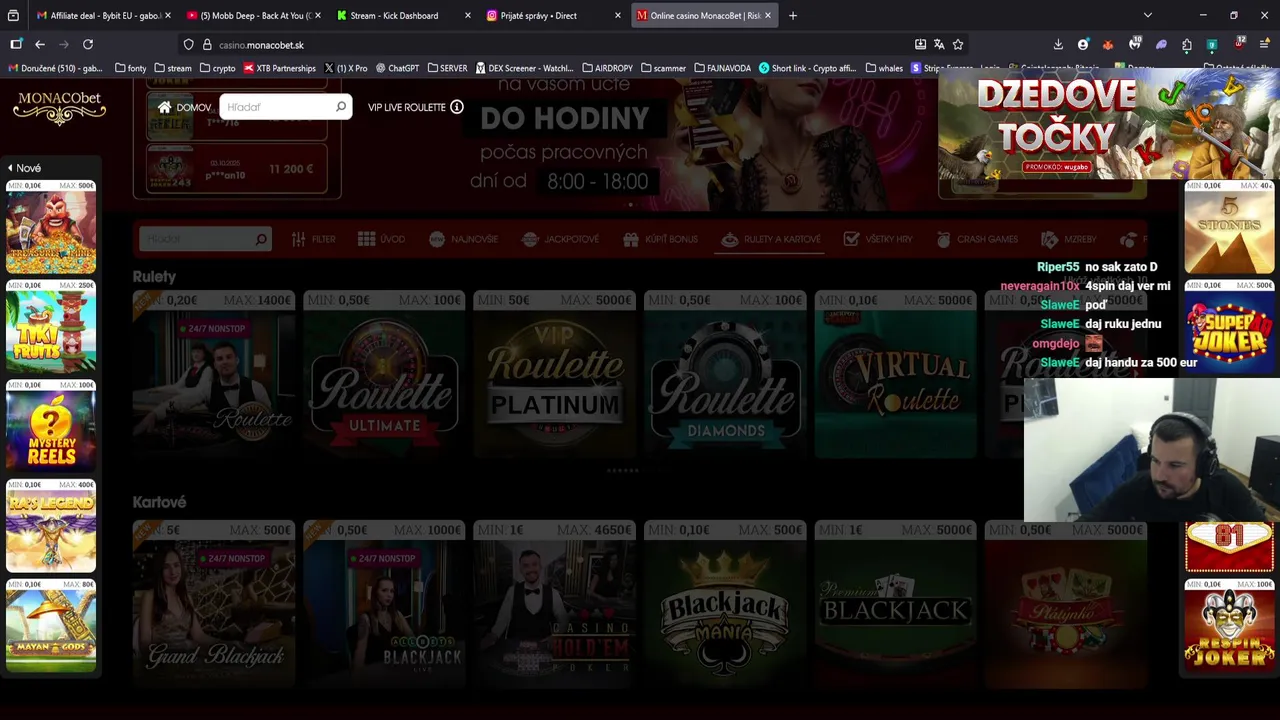Image resolution: width=1280 pixels, height=720 pixels.
Task: Click the DOMOV home icon
Action: (x=164, y=107)
